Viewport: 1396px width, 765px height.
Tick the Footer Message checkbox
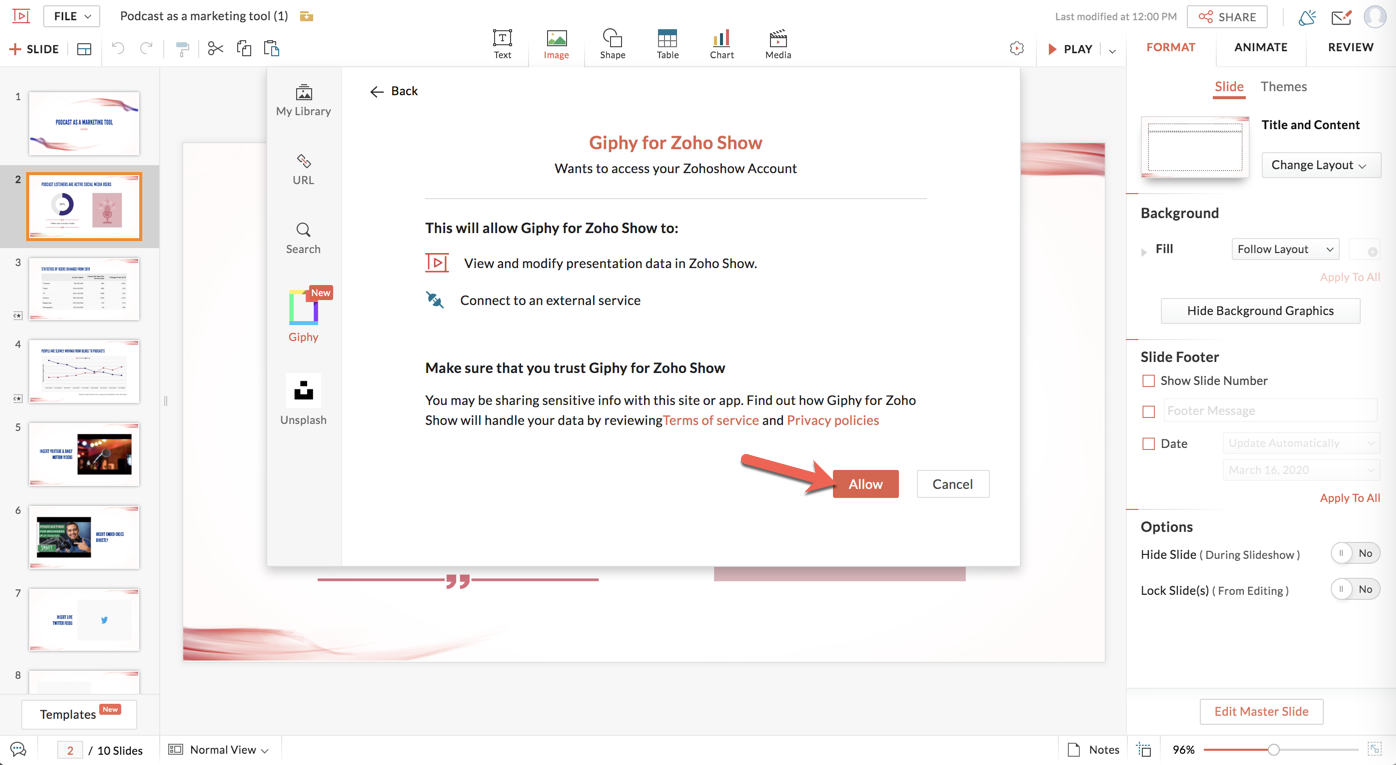tap(1148, 411)
